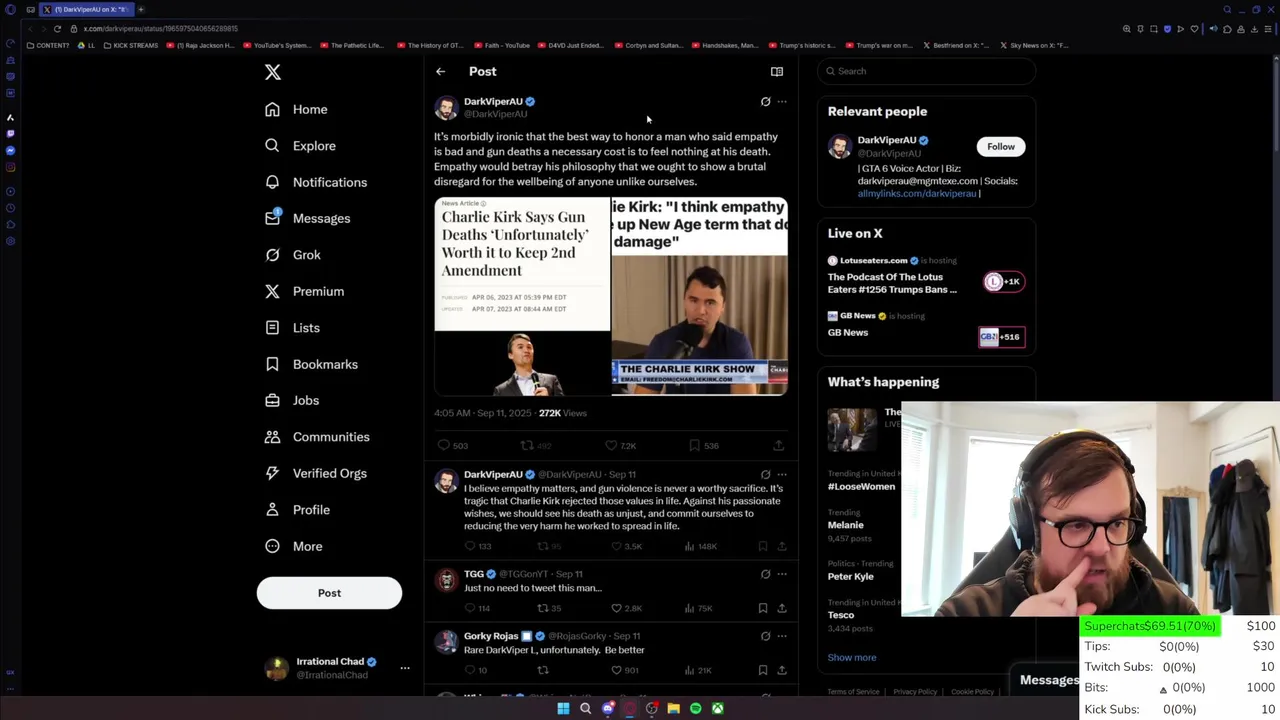The height and width of the screenshot is (720, 1280).
Task: Repost the main post with 492 reposts
Action: coord(536,445)
